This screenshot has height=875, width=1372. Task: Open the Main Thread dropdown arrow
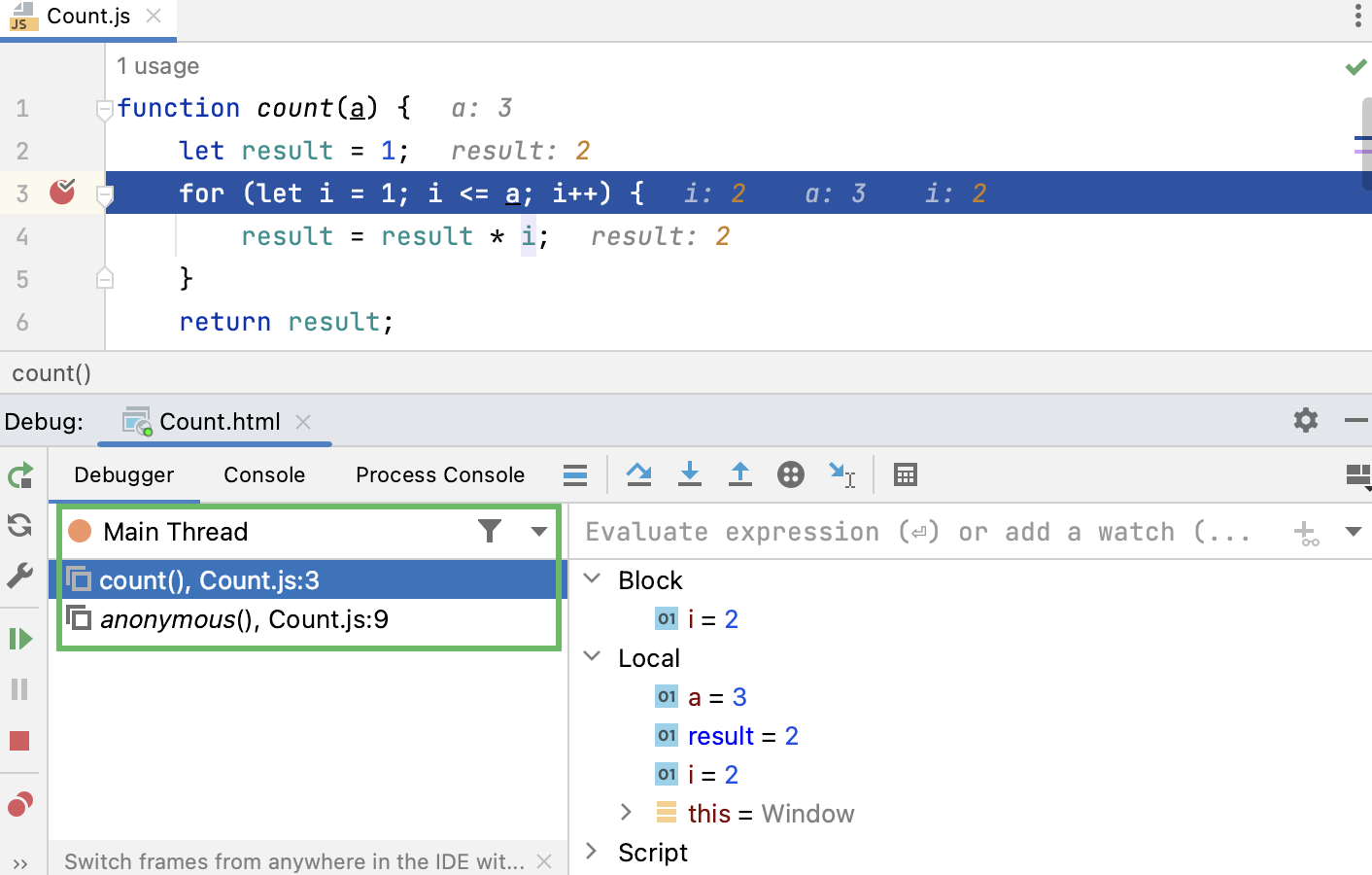(538, 532)
